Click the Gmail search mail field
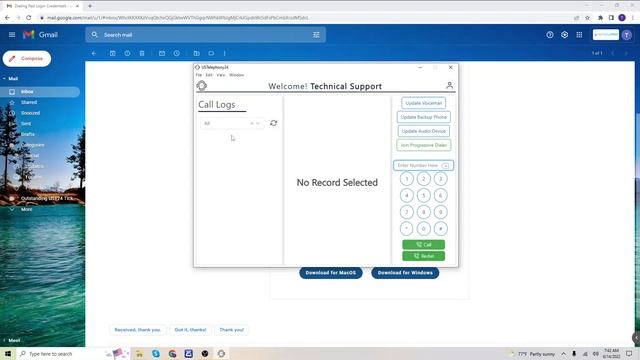 204,35
